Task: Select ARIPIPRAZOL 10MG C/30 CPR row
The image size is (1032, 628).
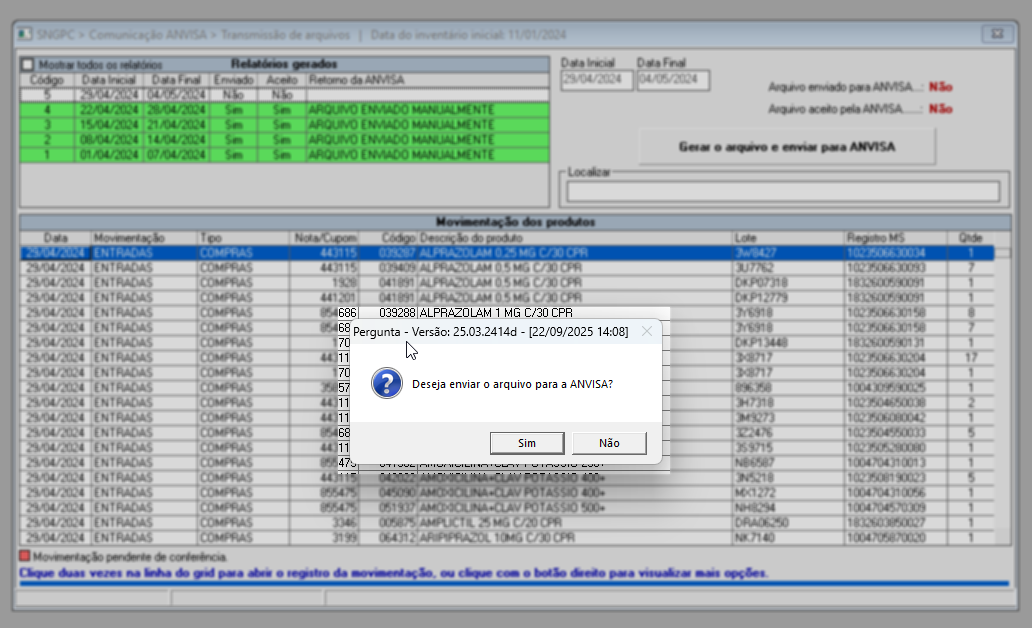Action: (x=507, y=538)
